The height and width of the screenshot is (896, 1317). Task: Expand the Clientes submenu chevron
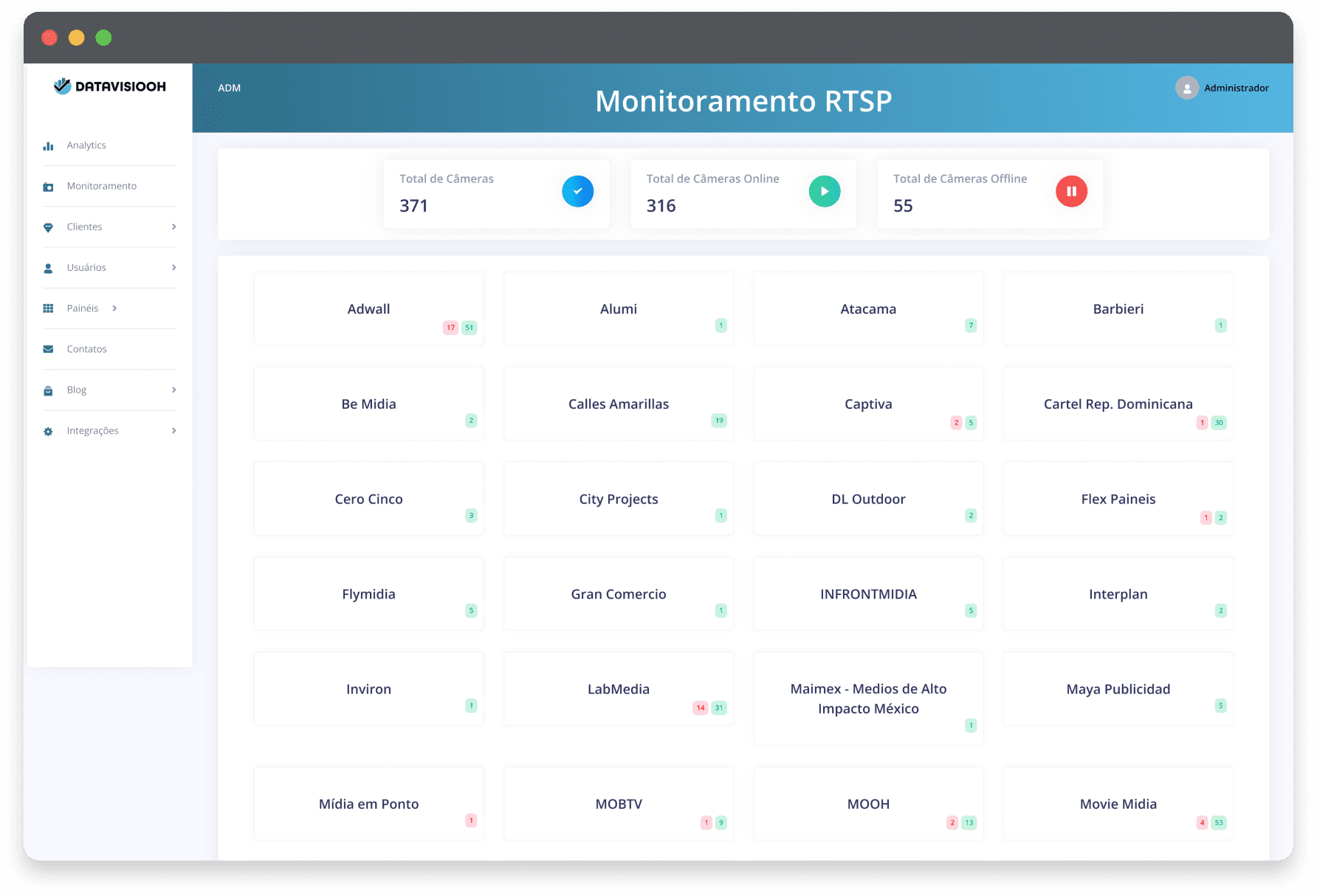(x=173, y=227)
